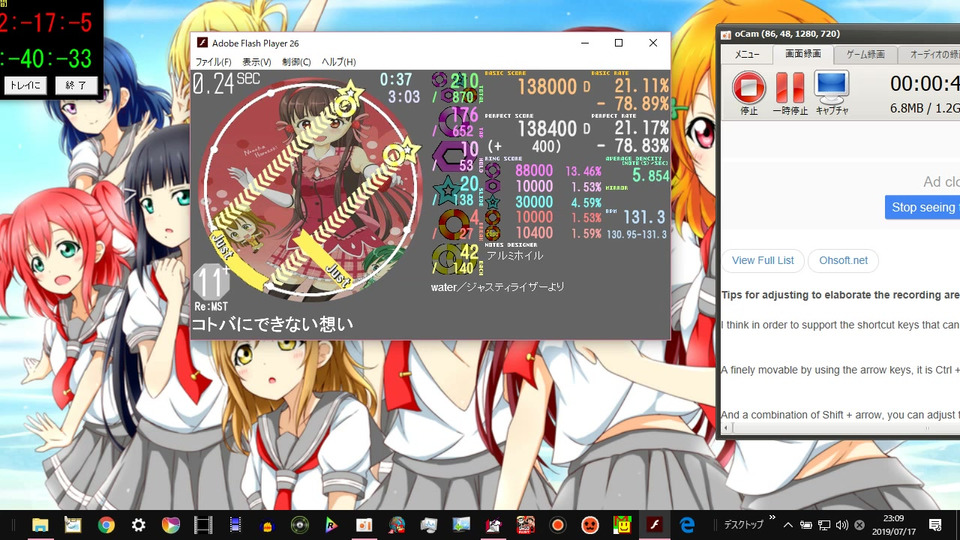Switch to the ゲーム録画 tab in oCam
960x540 pixels.
click(865, 54)
